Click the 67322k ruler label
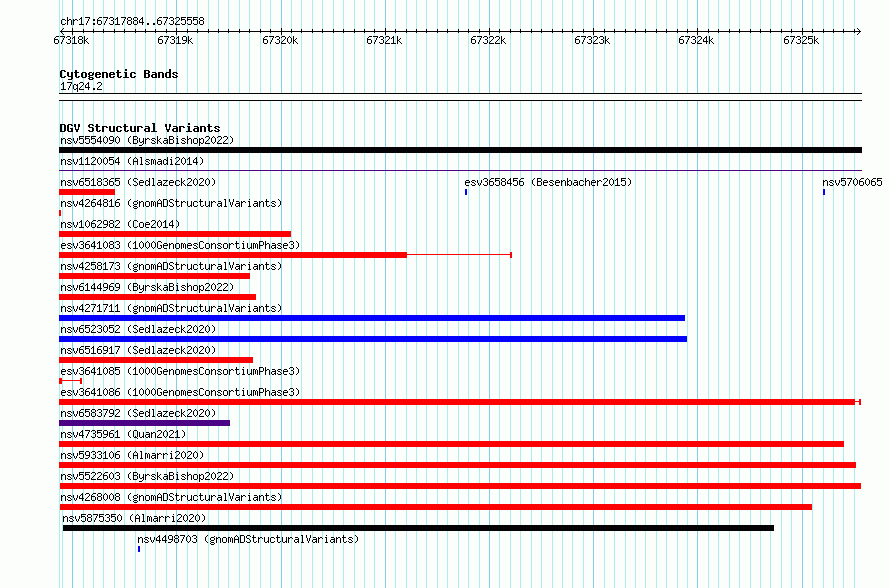Screen dimensions: 890x588 point(488,40)
